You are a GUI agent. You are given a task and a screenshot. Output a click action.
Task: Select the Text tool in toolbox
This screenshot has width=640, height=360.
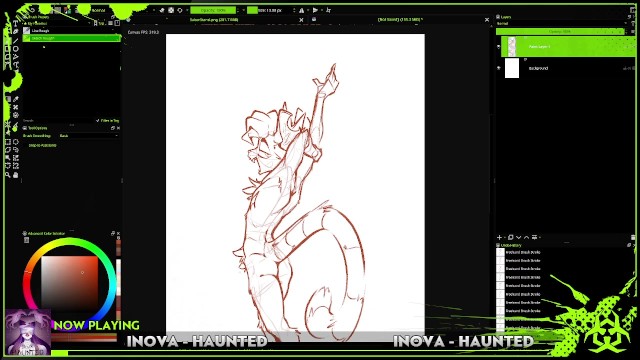tap(16, 24)
